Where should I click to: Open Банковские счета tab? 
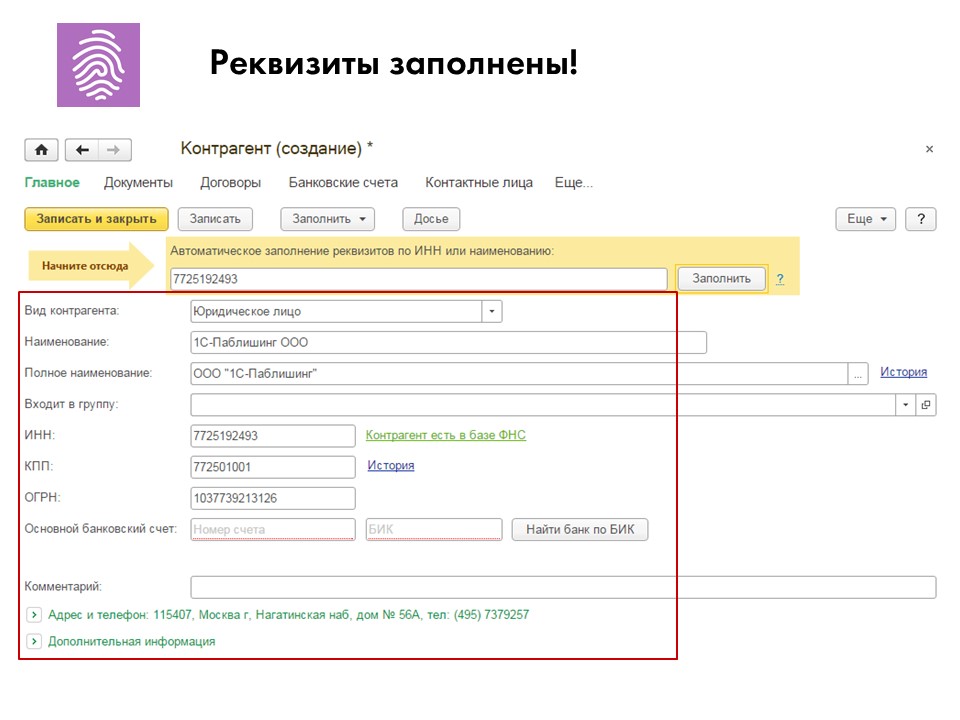[x=343, y=182]
